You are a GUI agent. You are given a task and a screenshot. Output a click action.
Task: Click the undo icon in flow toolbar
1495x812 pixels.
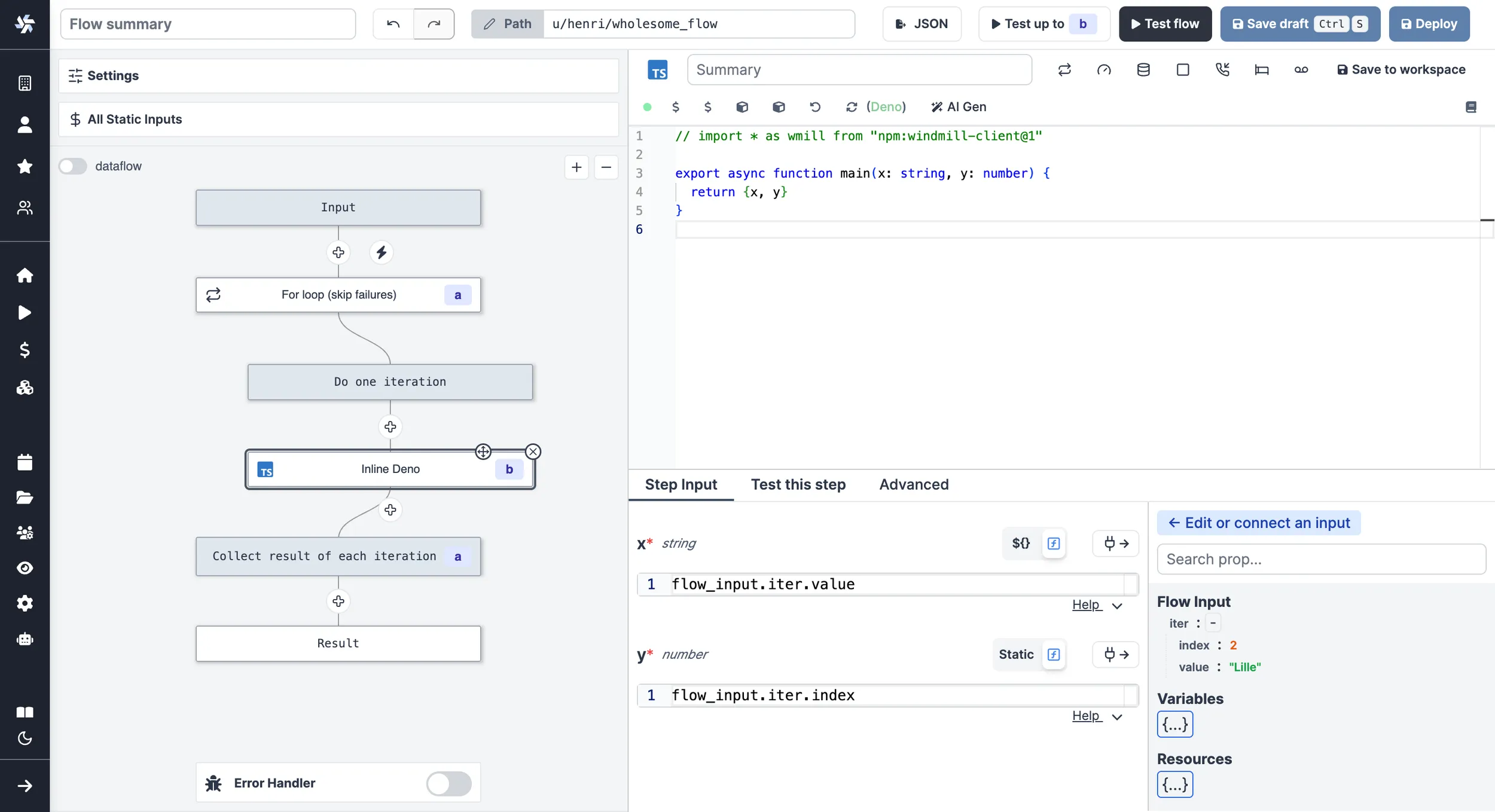click(393, 23)
